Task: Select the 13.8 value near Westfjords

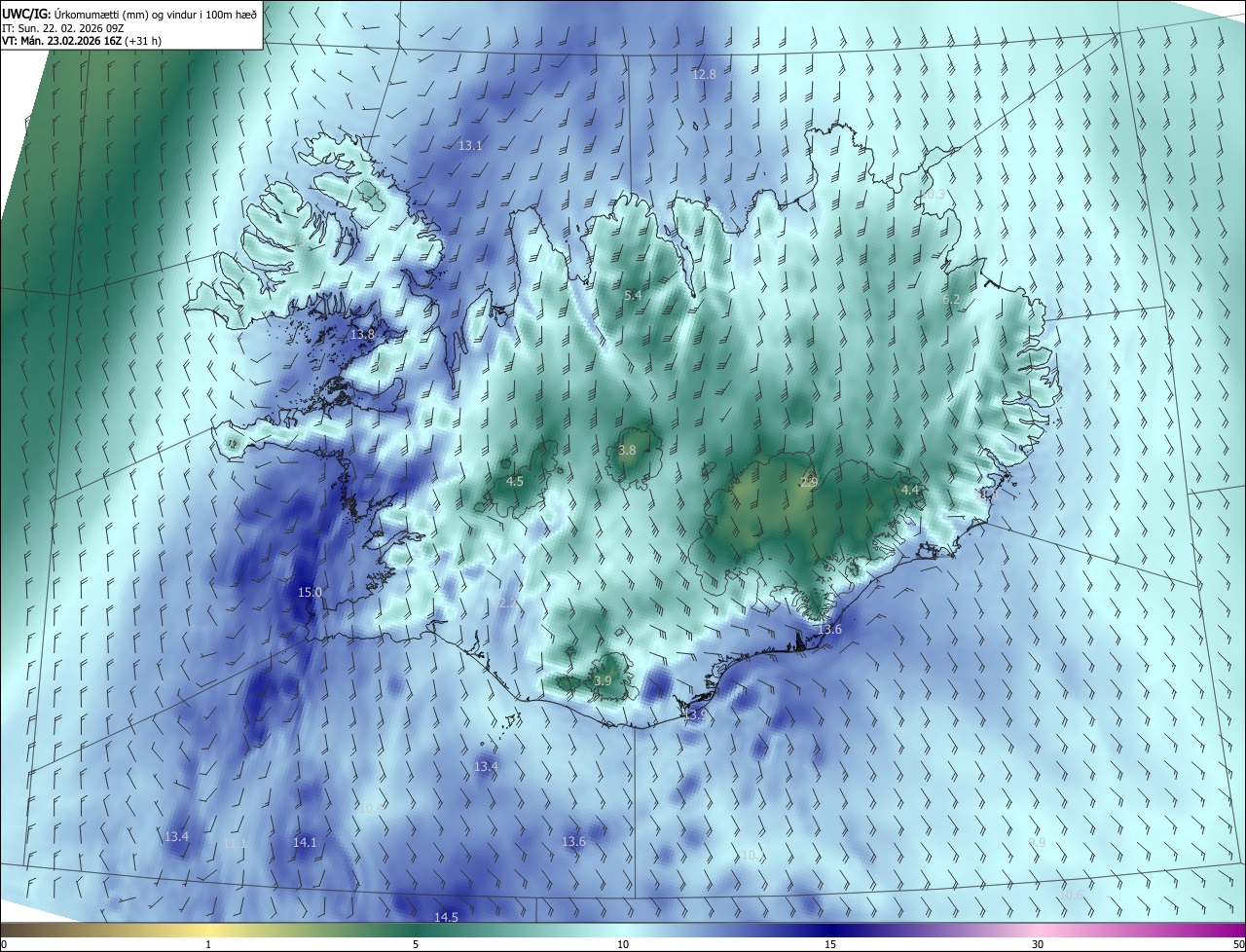Action: pyautogui.click(x=362, y=334)
